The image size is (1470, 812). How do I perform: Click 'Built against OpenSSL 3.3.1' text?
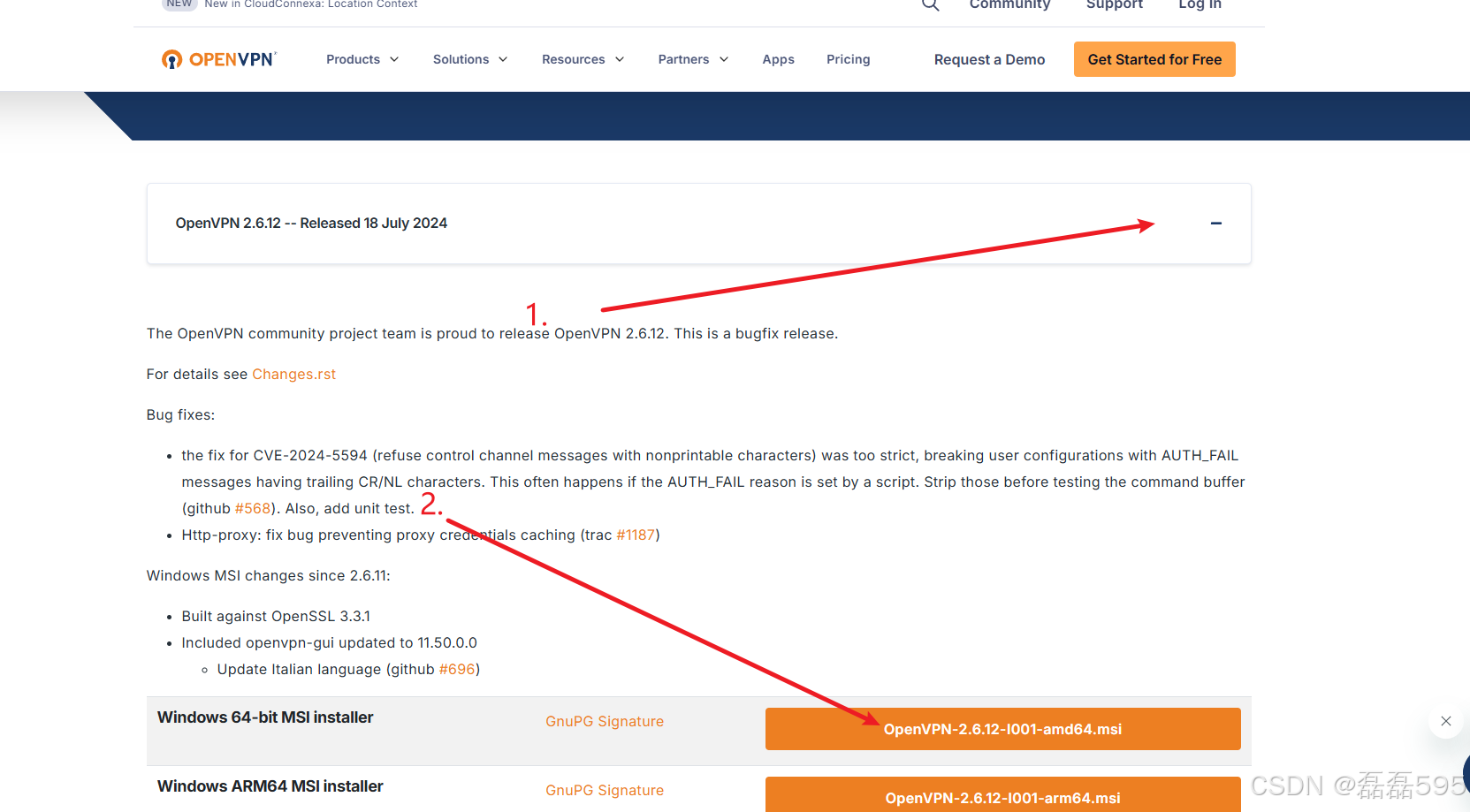276,617
